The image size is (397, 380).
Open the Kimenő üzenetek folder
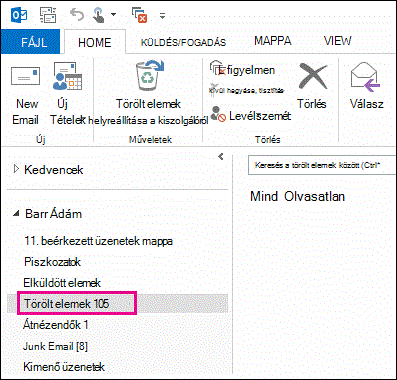pos(64,367)
